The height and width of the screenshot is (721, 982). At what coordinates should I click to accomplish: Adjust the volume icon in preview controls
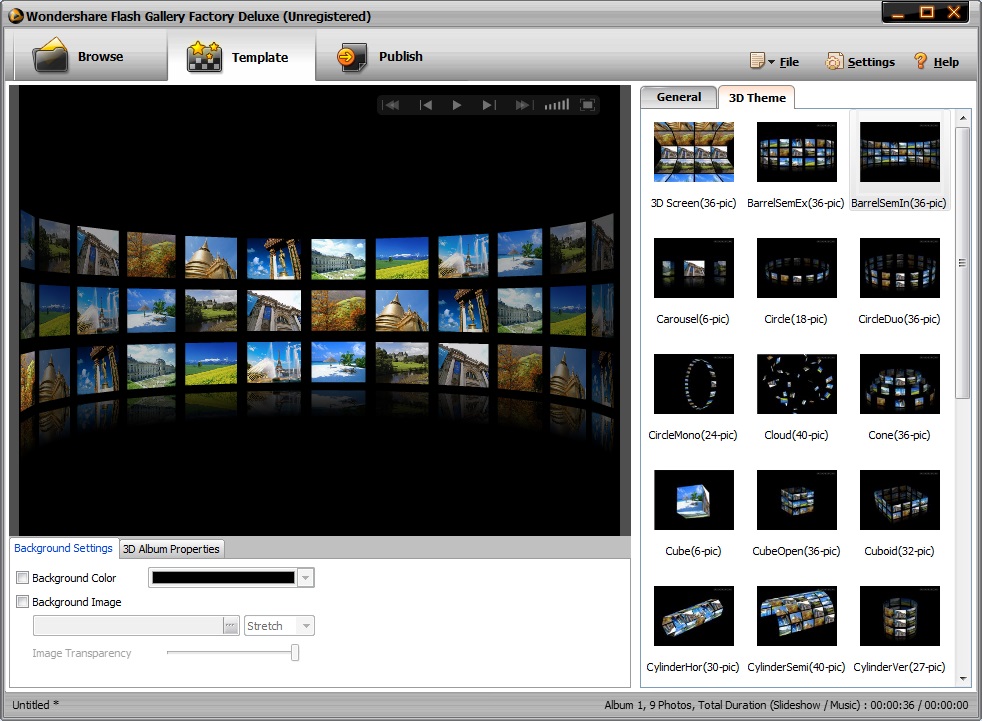pyautogui.click(x=557, y=104)
